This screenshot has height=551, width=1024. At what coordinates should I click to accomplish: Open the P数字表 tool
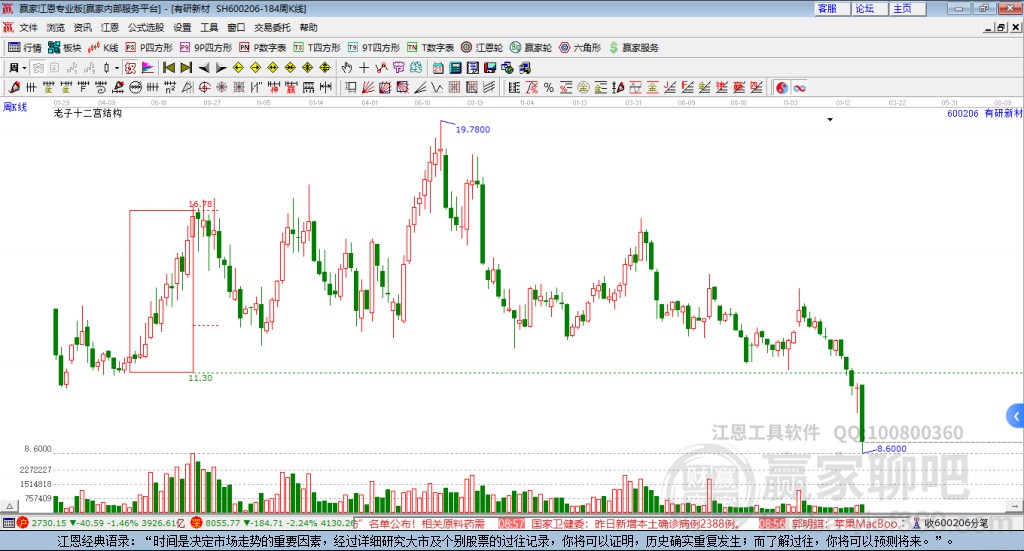263,48
